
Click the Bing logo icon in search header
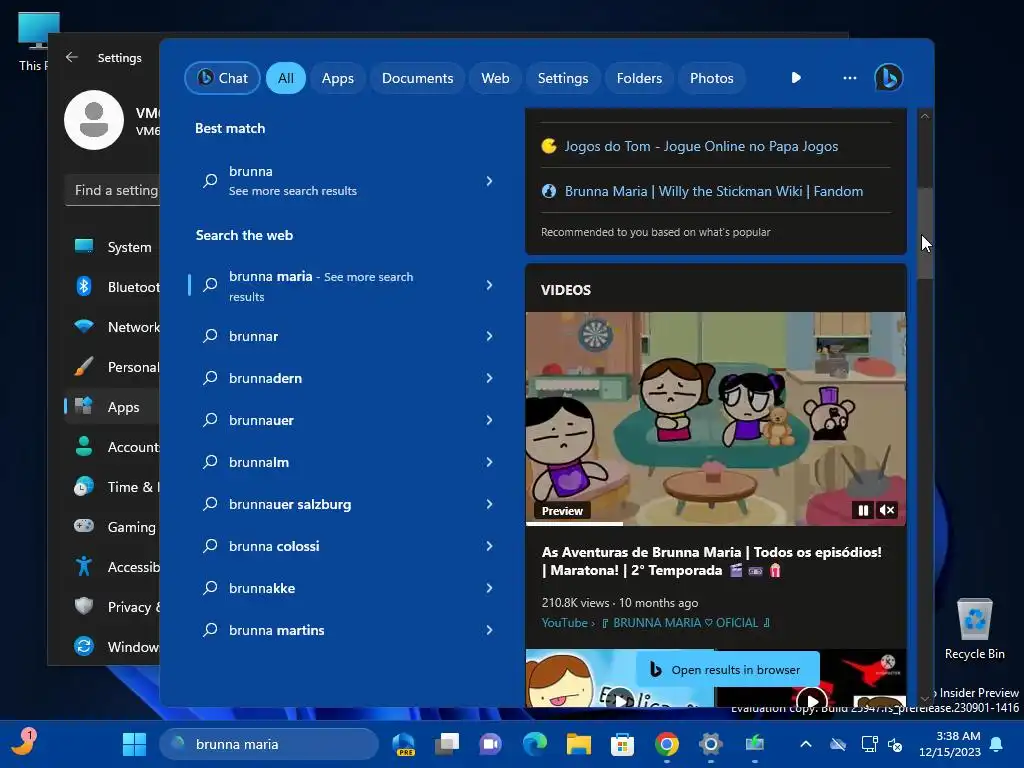click(x=889, y=78)
